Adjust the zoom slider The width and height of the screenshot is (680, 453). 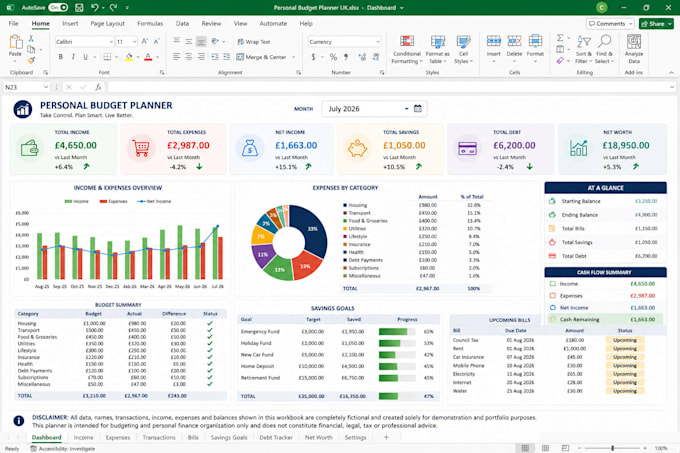[x=612, y=448]
